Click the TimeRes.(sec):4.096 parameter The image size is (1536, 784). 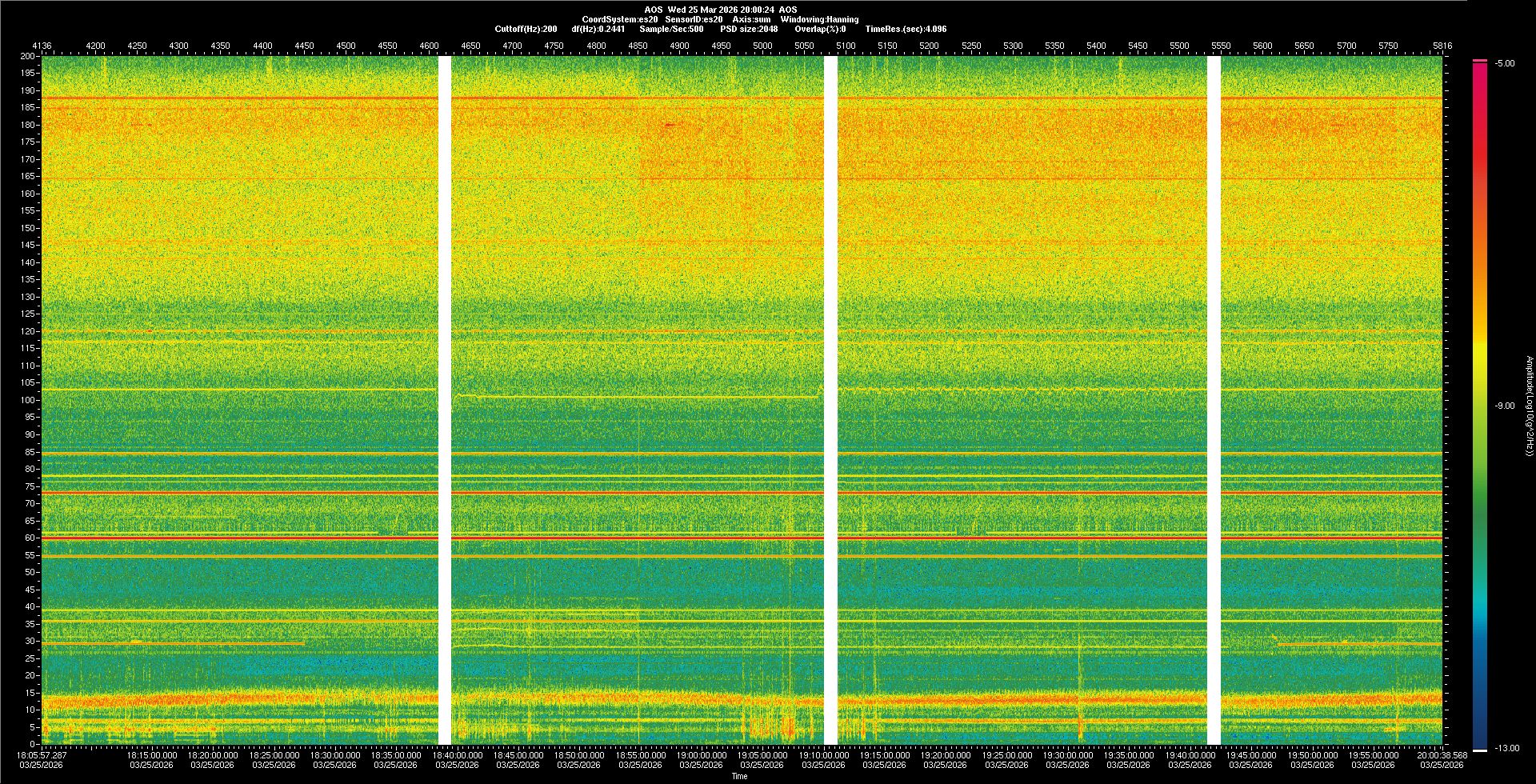pos(905,29)
